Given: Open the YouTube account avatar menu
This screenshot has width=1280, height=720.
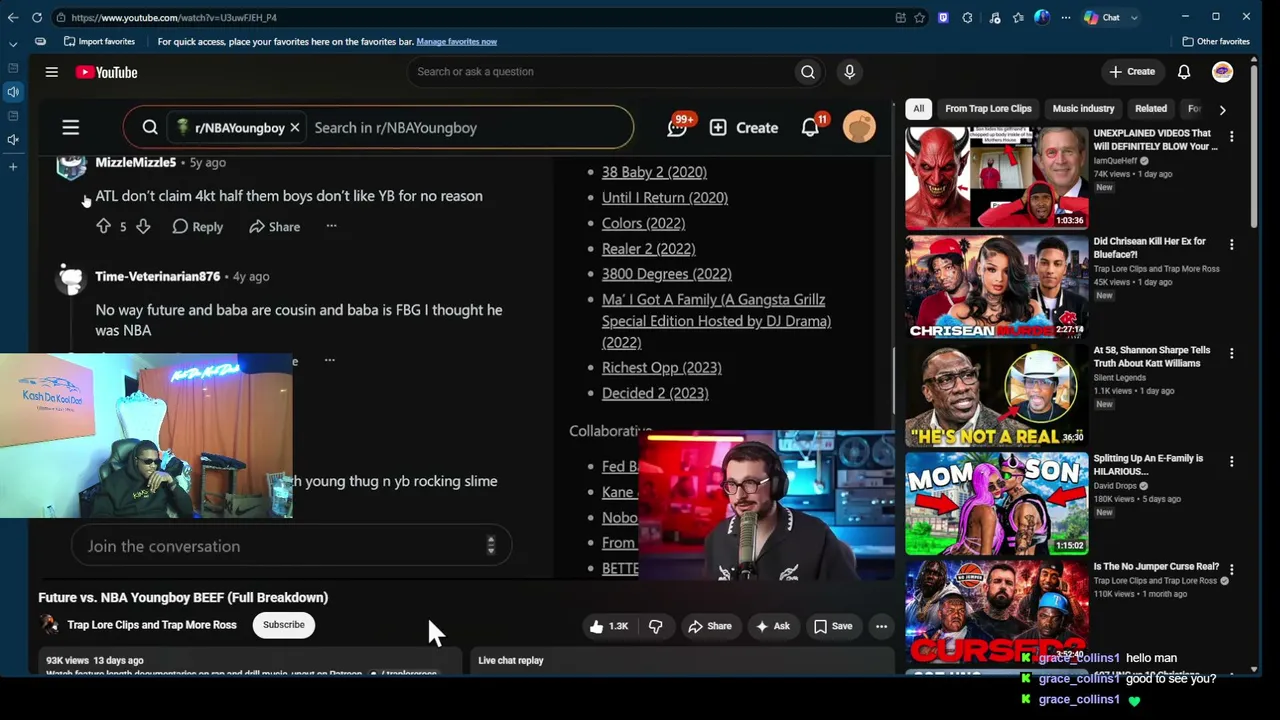Looking at the screenshot, I should coord(1222,72).
